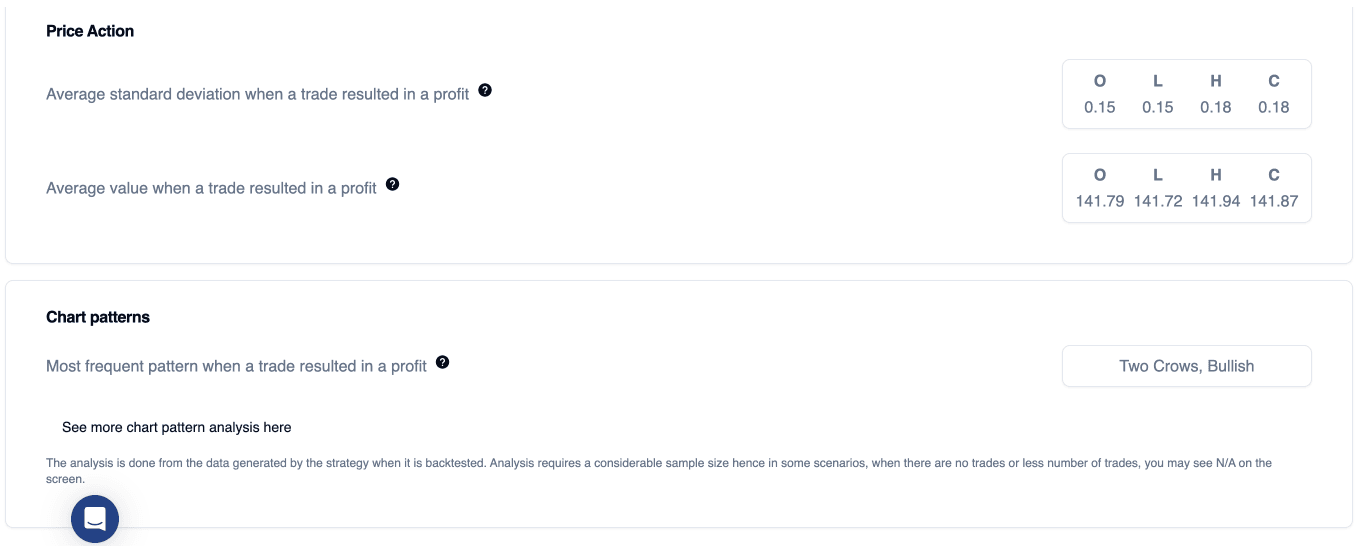Click help icon beside average value label
The width and height of the screenshot is (1360, 546).
point(393,184)
